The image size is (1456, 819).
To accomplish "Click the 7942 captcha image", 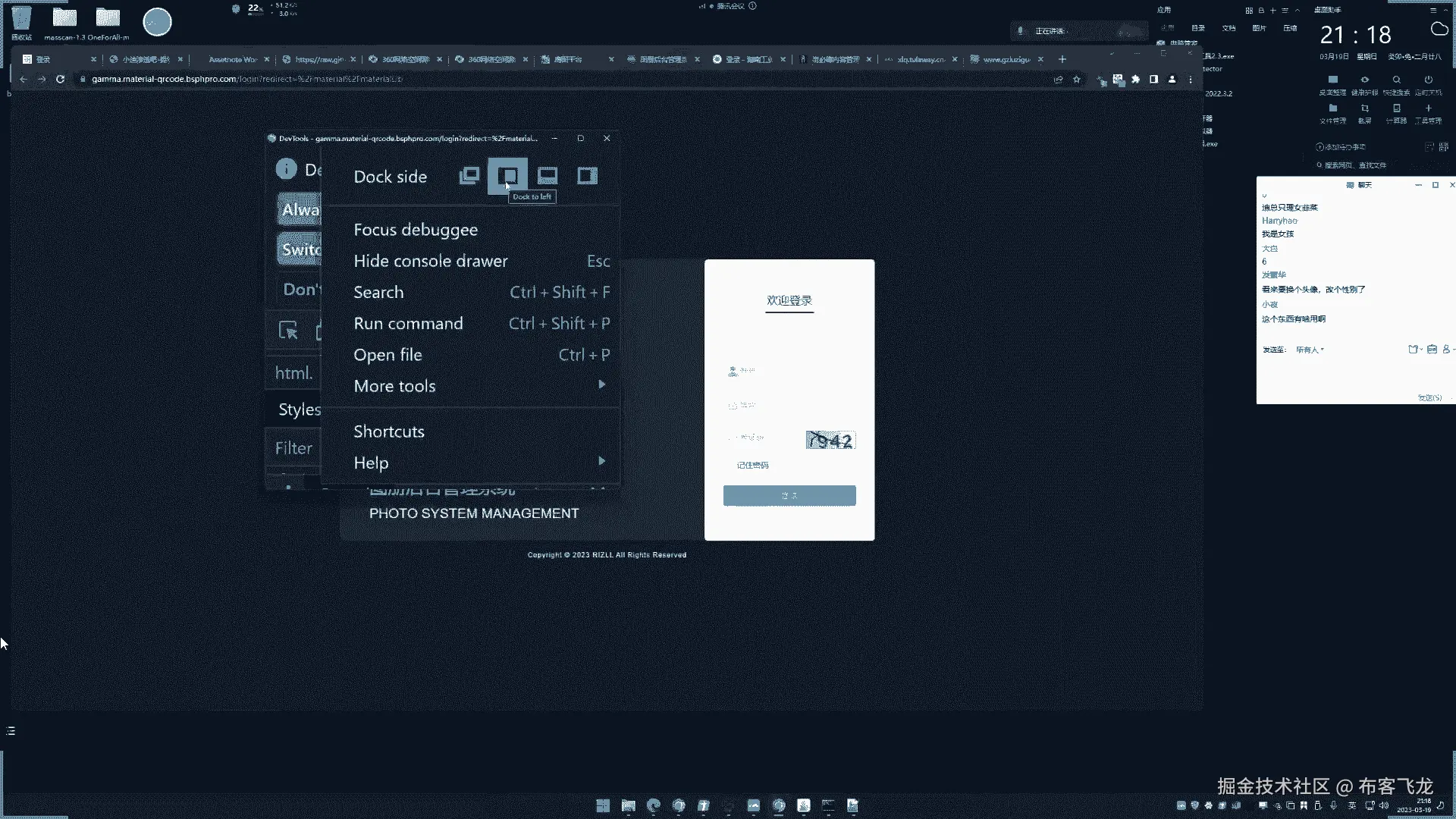I will point(830,441).
